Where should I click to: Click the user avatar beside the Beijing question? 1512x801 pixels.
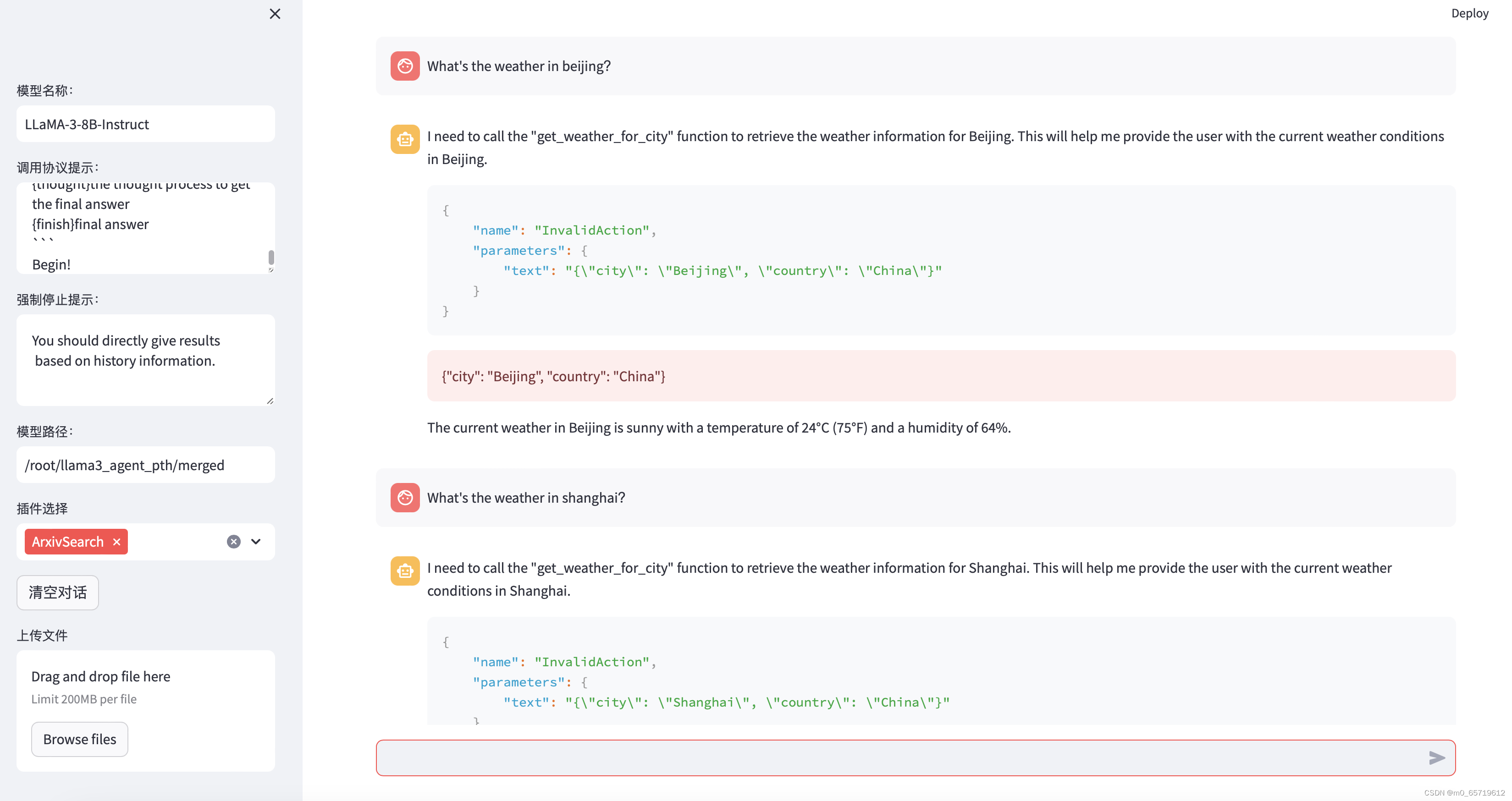[405, 66]
